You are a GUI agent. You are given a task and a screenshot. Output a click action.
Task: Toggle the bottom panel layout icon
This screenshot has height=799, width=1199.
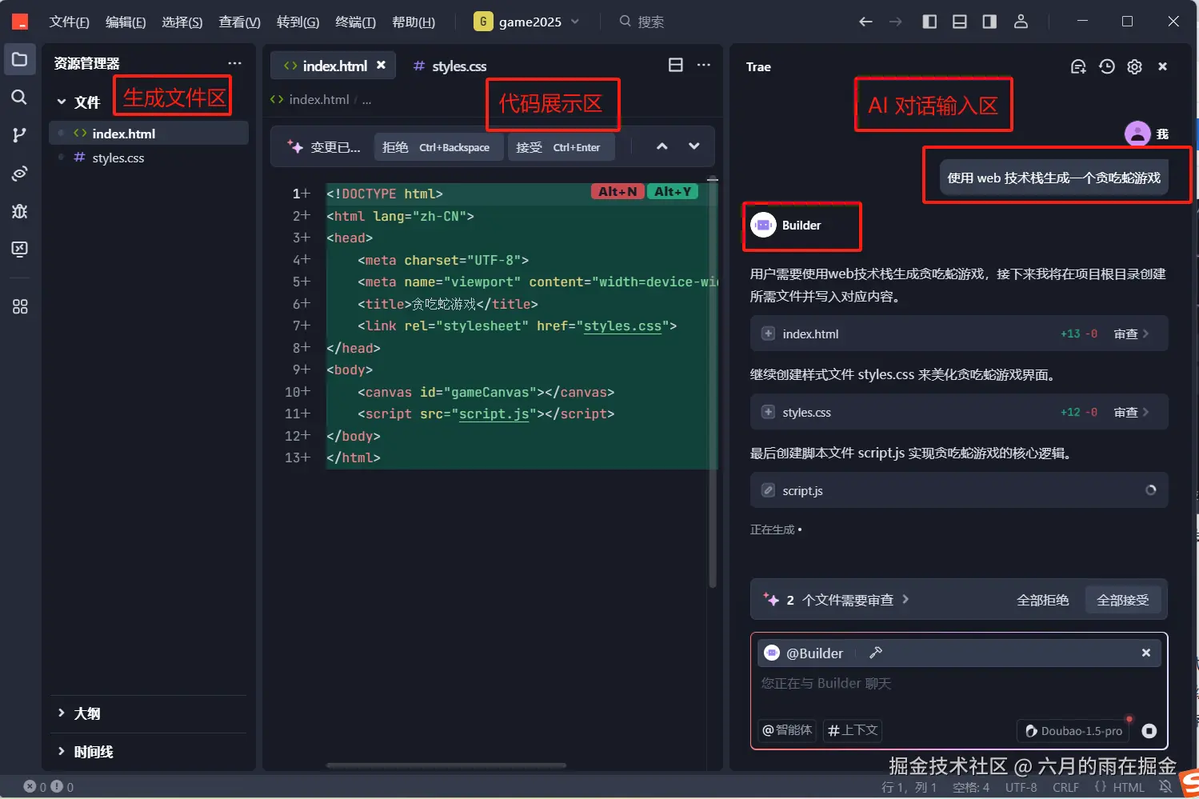960,21
